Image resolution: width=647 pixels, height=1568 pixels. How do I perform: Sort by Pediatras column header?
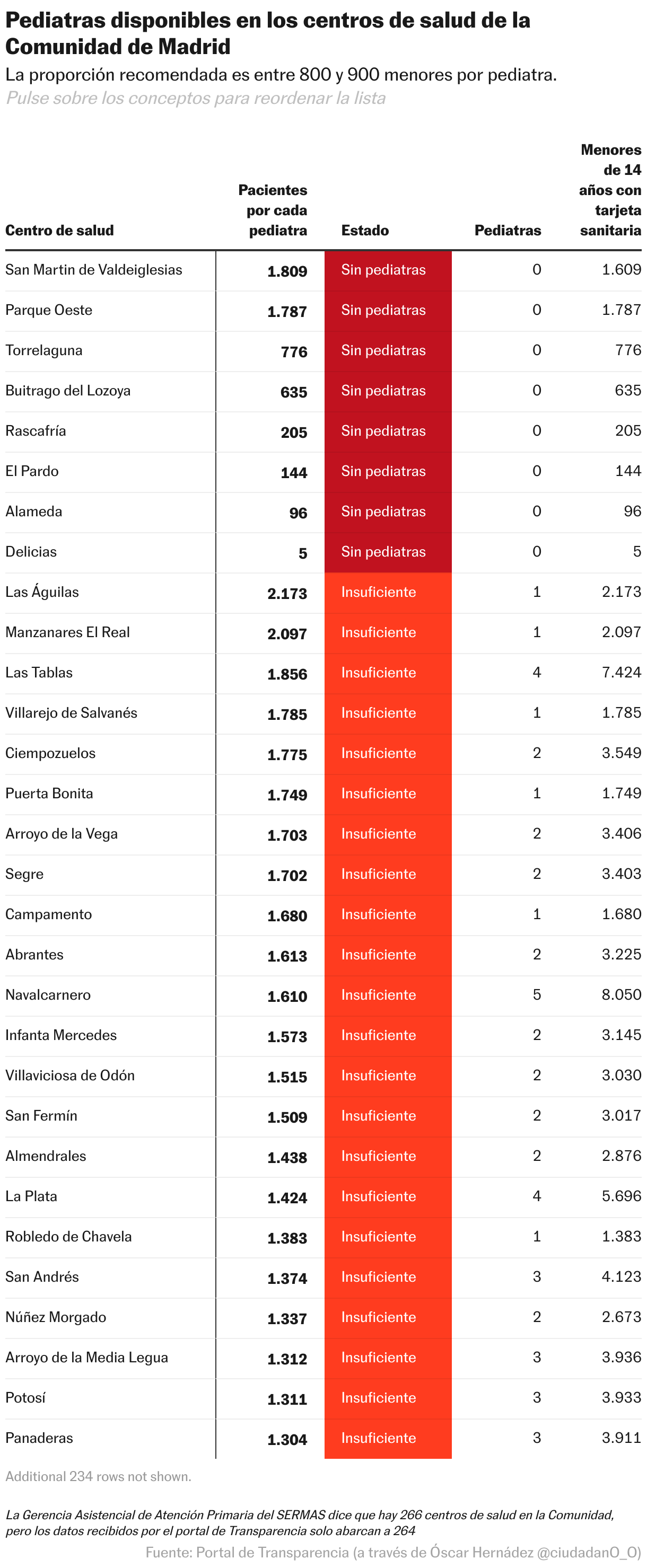click(x=508, y=231)
